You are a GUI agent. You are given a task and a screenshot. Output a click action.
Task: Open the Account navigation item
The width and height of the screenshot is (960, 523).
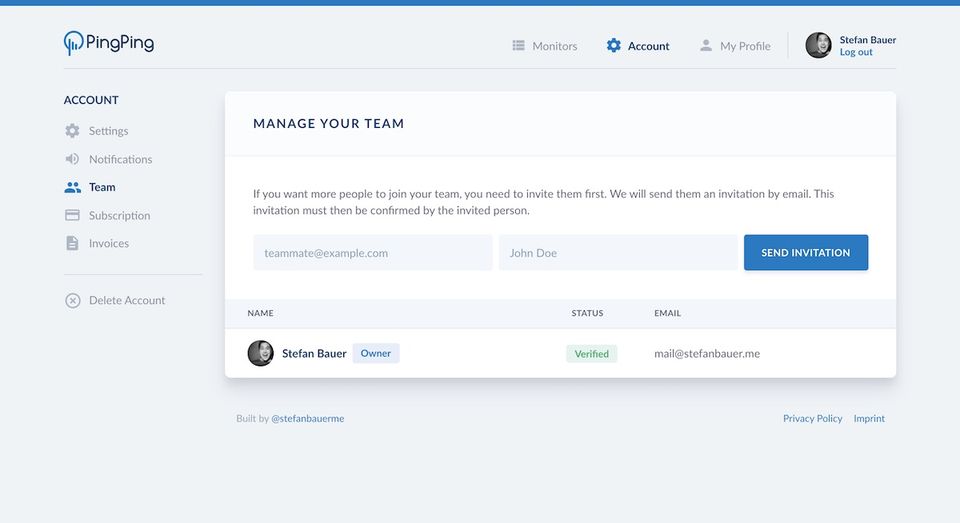click(638, 46)
